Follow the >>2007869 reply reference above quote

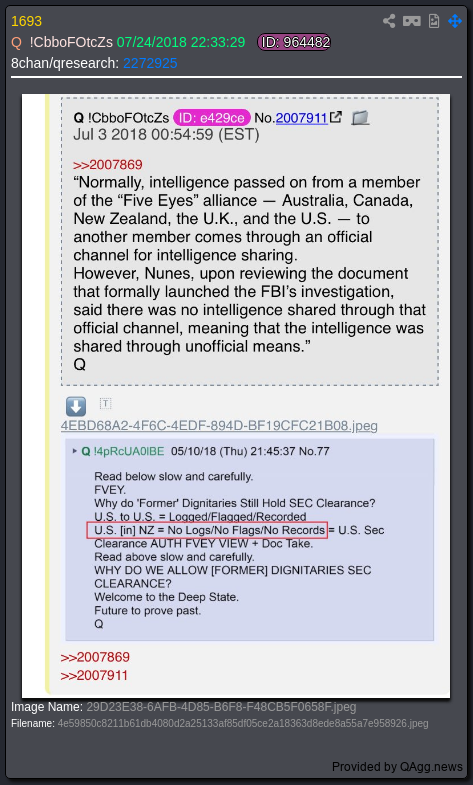(108, 165)
